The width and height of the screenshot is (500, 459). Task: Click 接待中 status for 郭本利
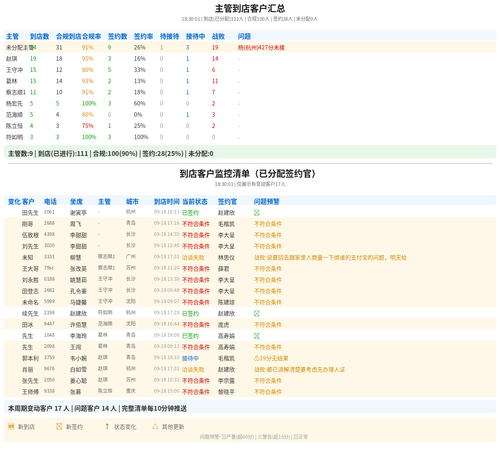[x=190, y=358]
